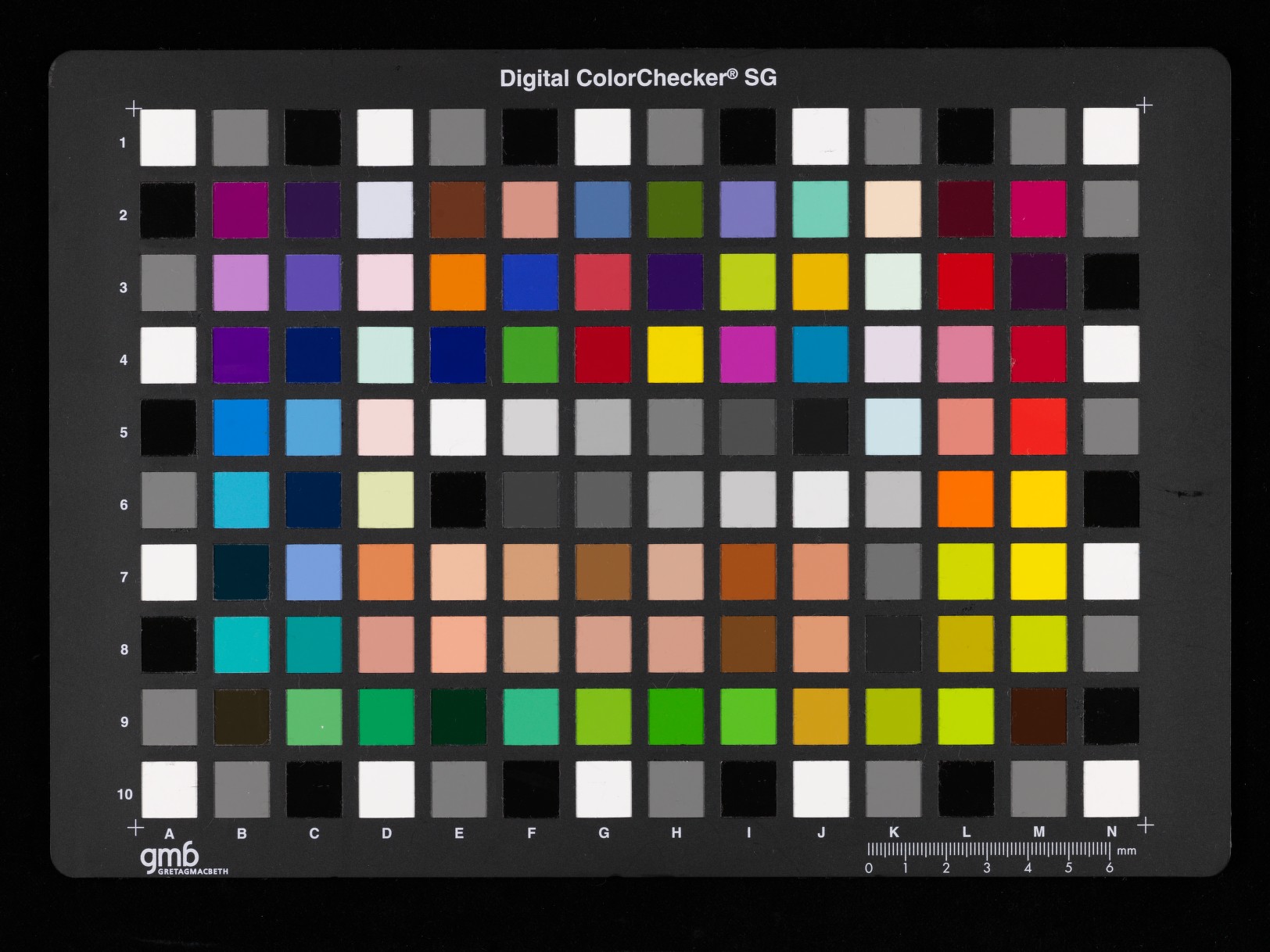
Task: Click the gmb GretagMacbeth logo
Action: tap(185, 860)
